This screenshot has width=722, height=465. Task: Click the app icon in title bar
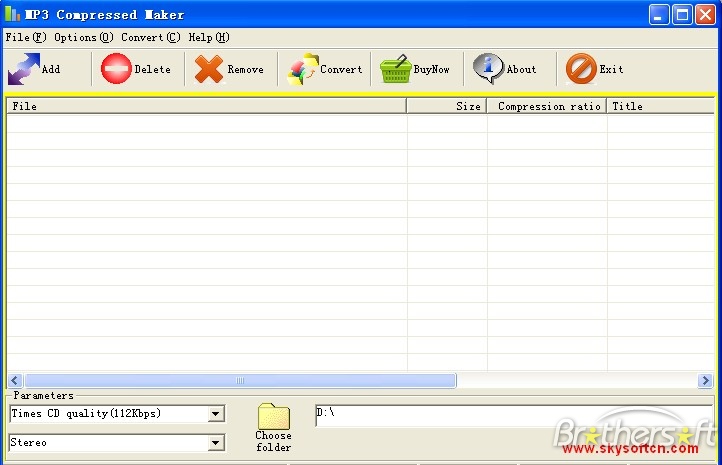pyautogui.click(x=12, y=15)
